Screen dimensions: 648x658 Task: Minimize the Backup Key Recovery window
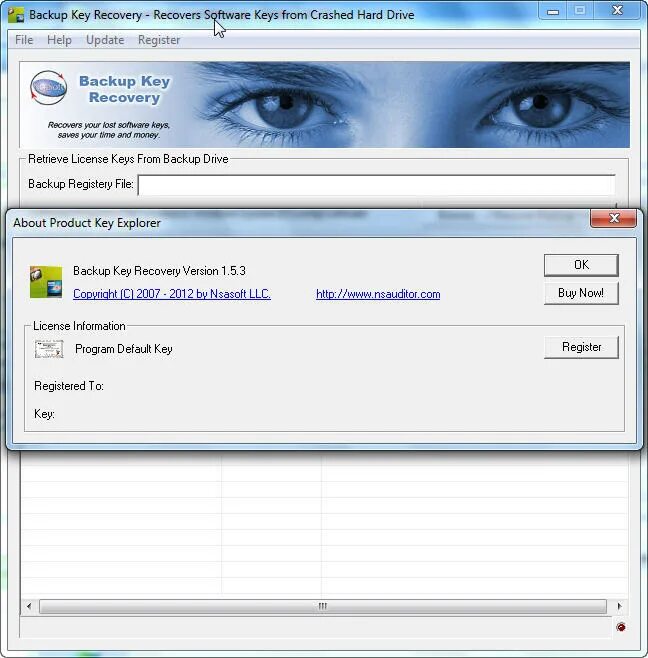point(553,11)
